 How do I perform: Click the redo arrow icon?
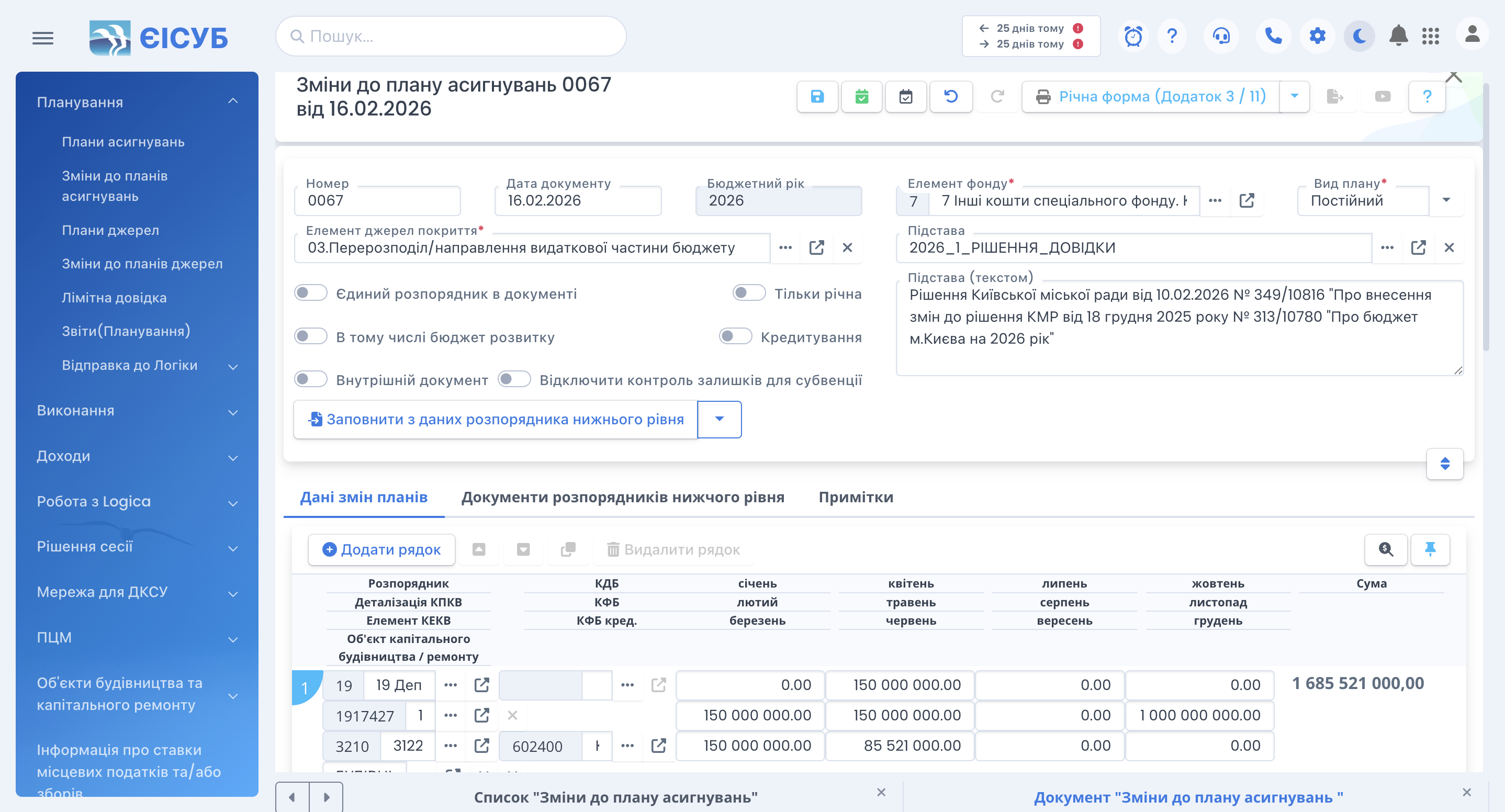(x=997, y=96)
